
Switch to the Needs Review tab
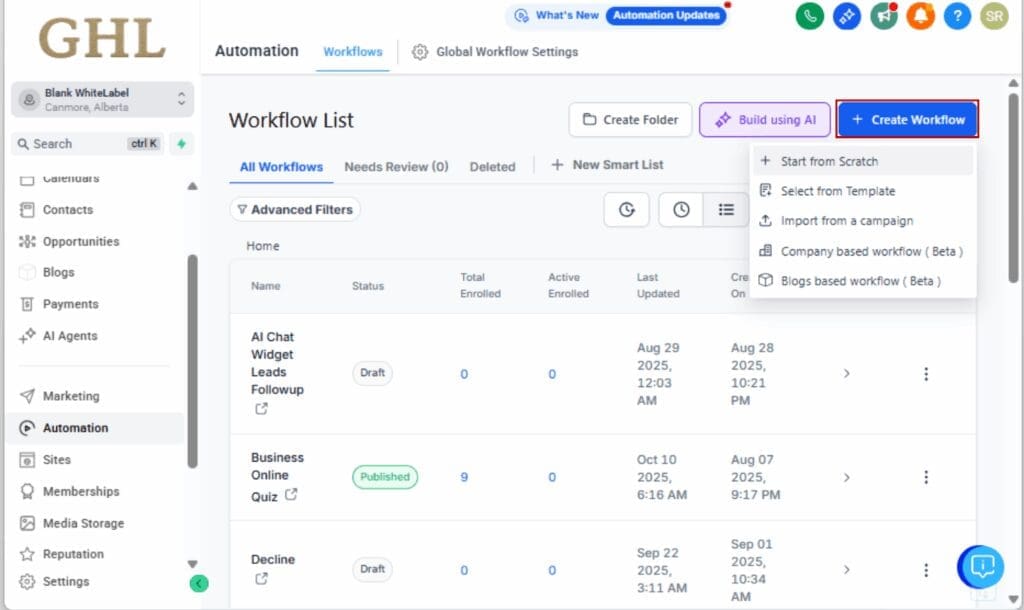pos(396,166)
